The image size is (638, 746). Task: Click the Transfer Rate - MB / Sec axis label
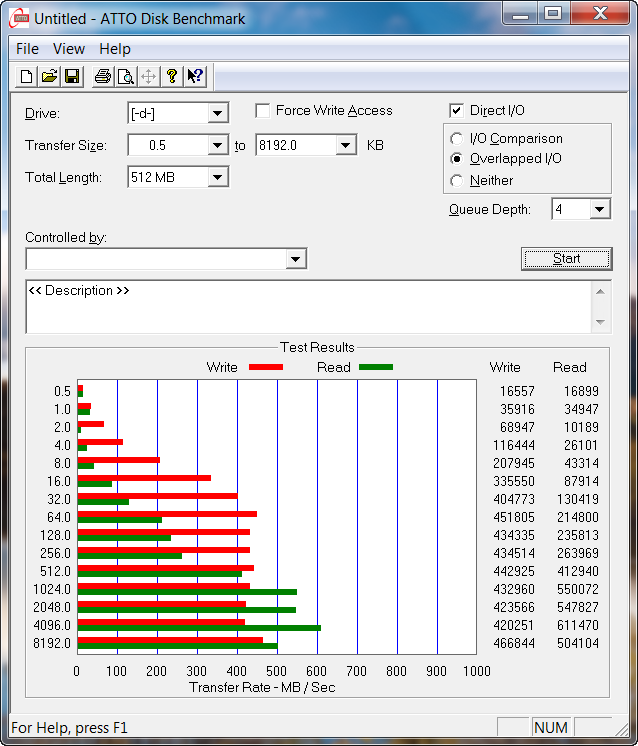(262, 687)
